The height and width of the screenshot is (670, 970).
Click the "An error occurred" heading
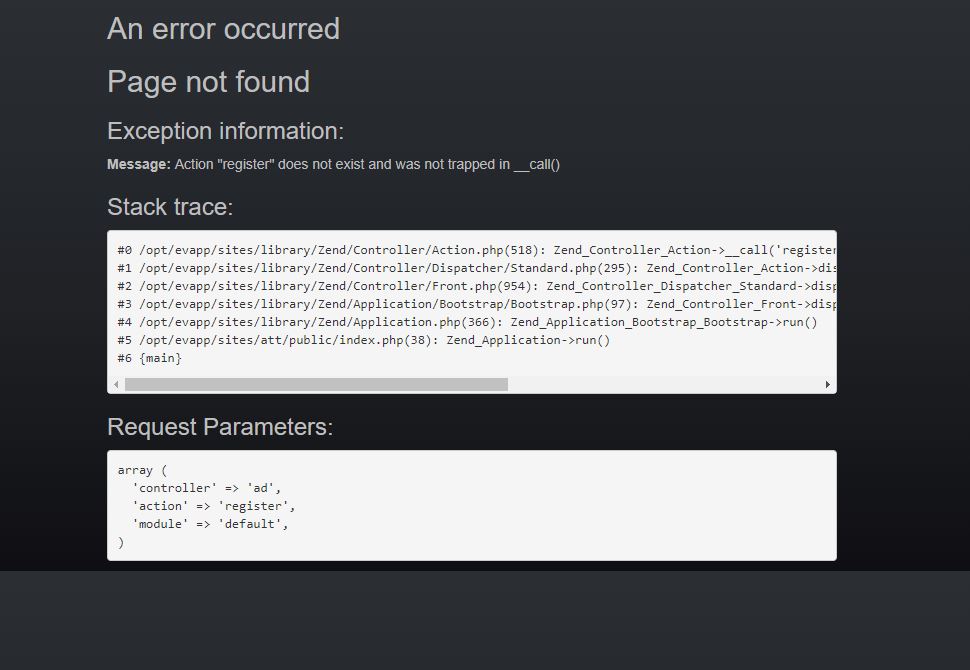pyautogui.click(x=223, y=29)
